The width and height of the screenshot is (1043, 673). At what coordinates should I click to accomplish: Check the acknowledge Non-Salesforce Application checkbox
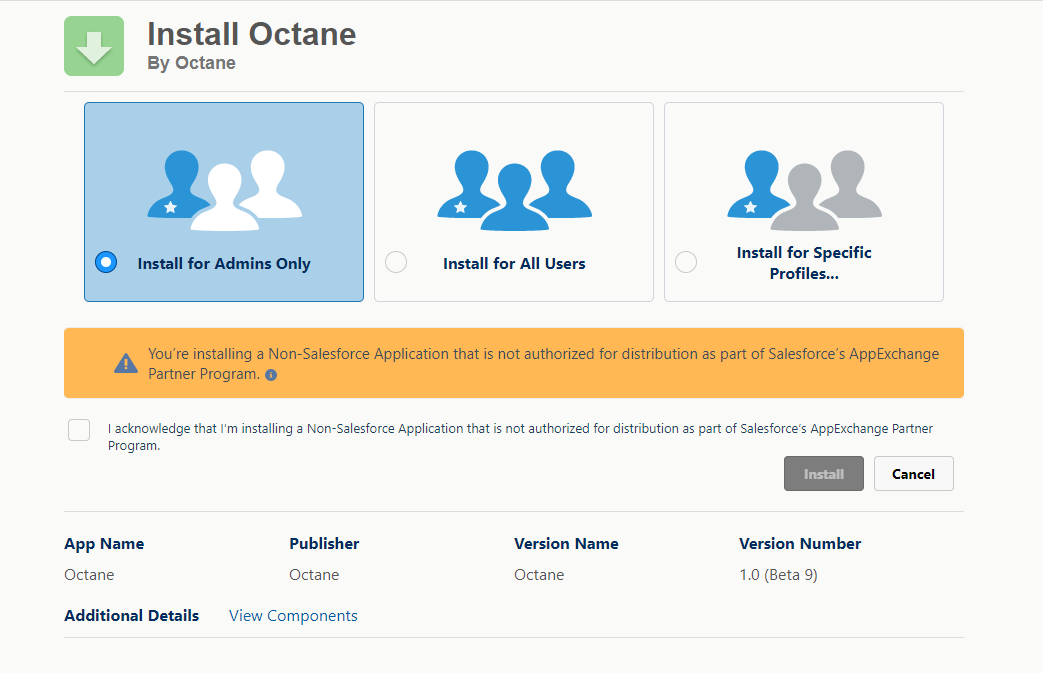click(x=79, y=430)
